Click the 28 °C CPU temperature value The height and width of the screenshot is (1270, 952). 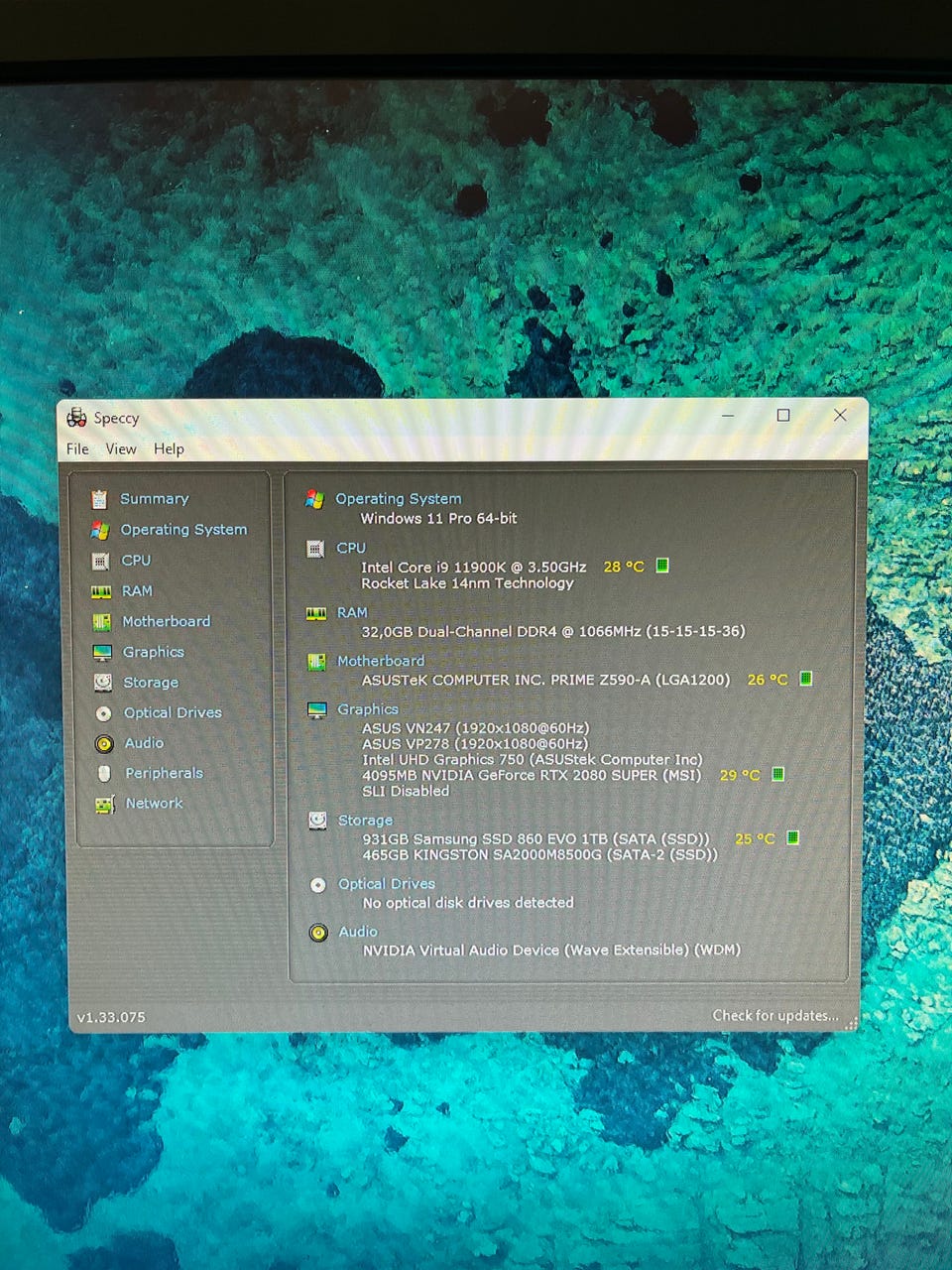(x=624, y=567)
